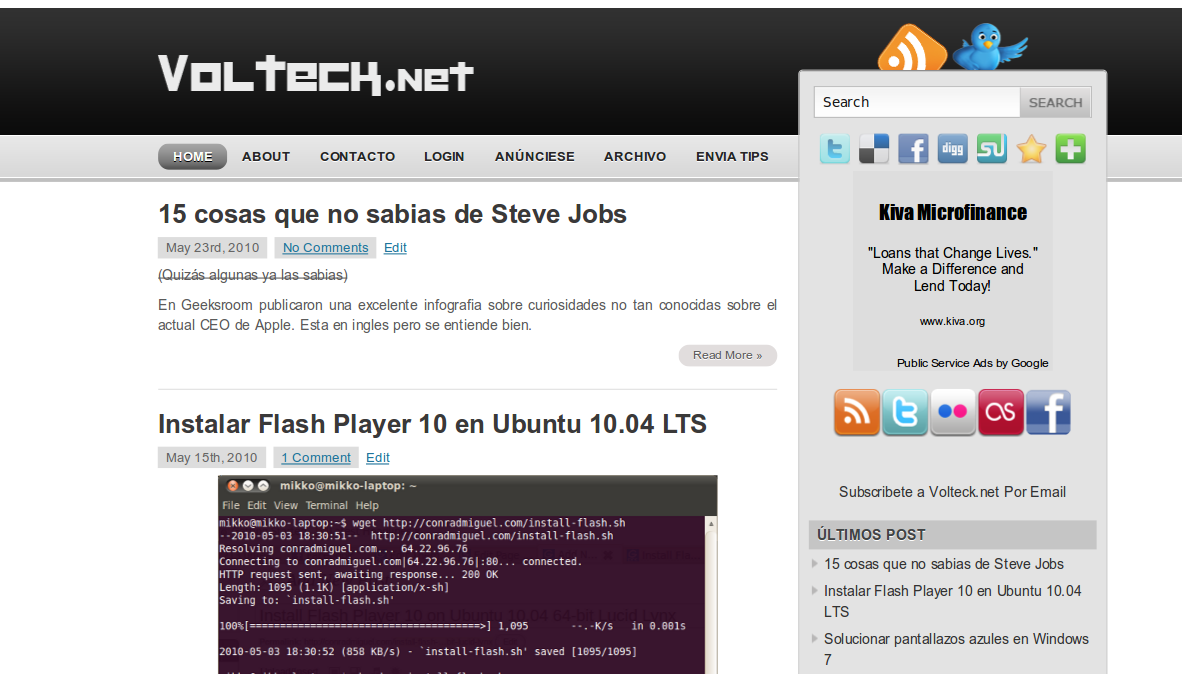Image resolution: width=1182 pixels, height=674 pixels.
Task: Click the yellow star favorites icon
Action: [x=1031, y=149]
